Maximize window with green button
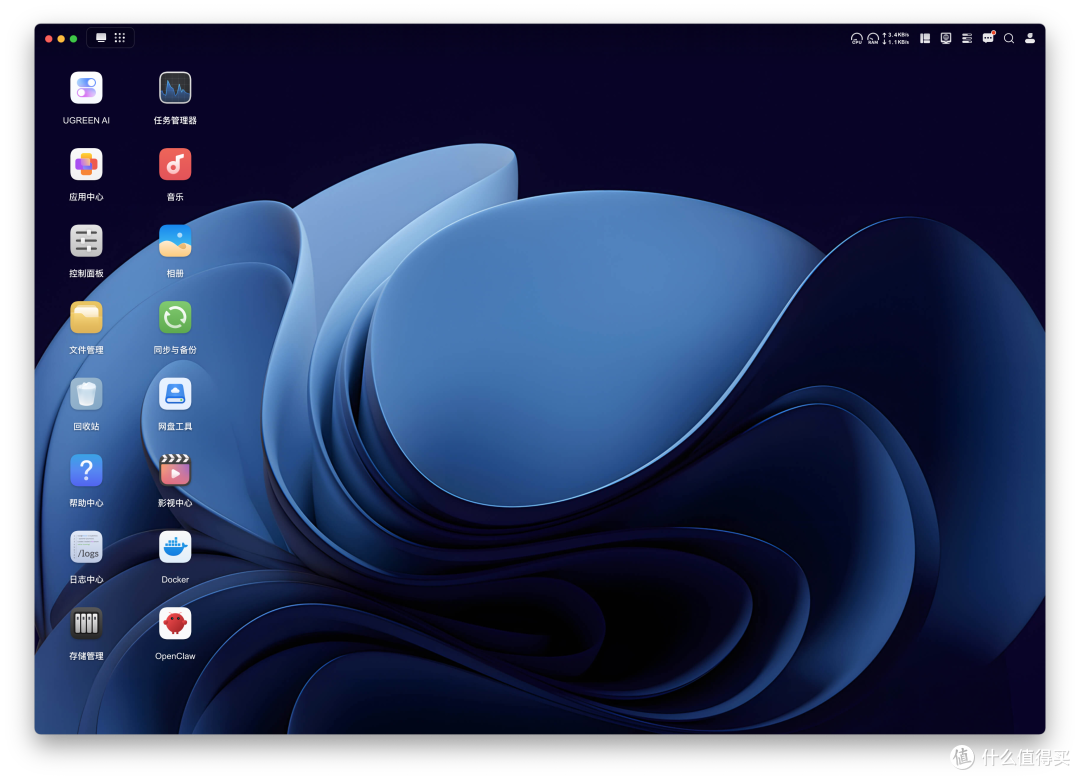 pyautogui.click(x=74, y=39)
